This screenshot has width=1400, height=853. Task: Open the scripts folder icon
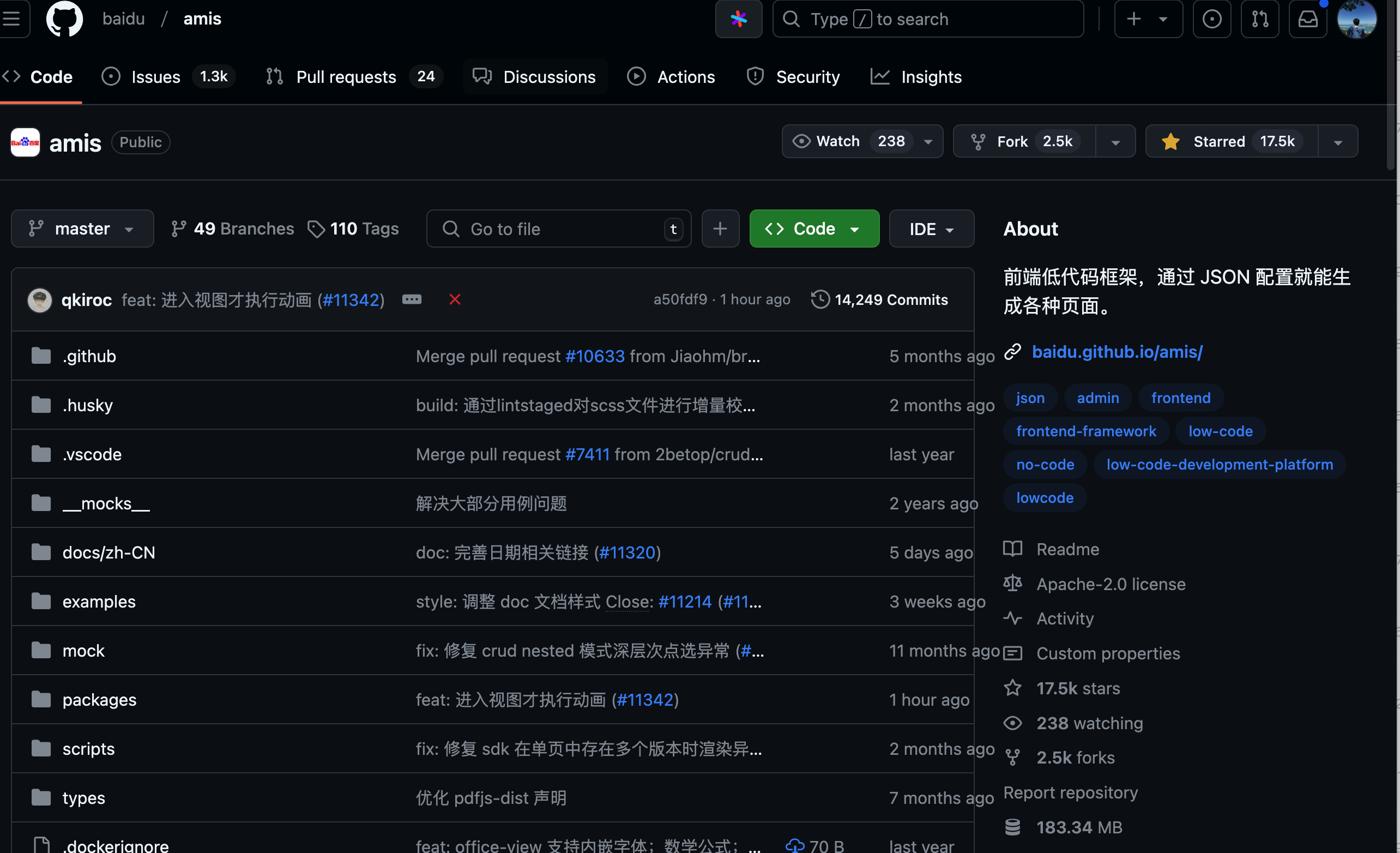[x=41, y=748]
